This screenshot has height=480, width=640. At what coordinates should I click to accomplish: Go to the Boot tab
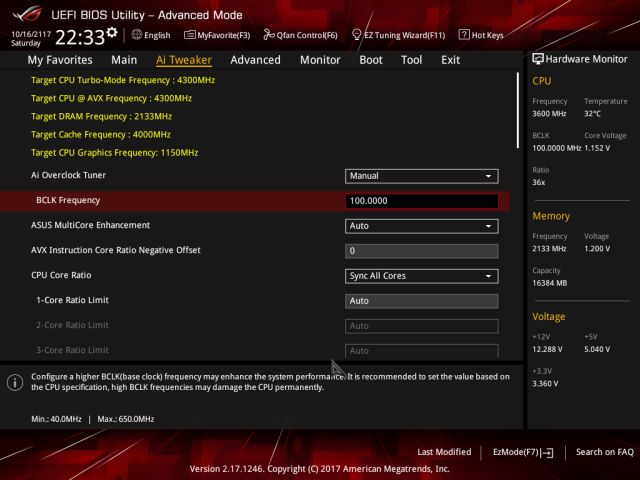click(371, 60)
